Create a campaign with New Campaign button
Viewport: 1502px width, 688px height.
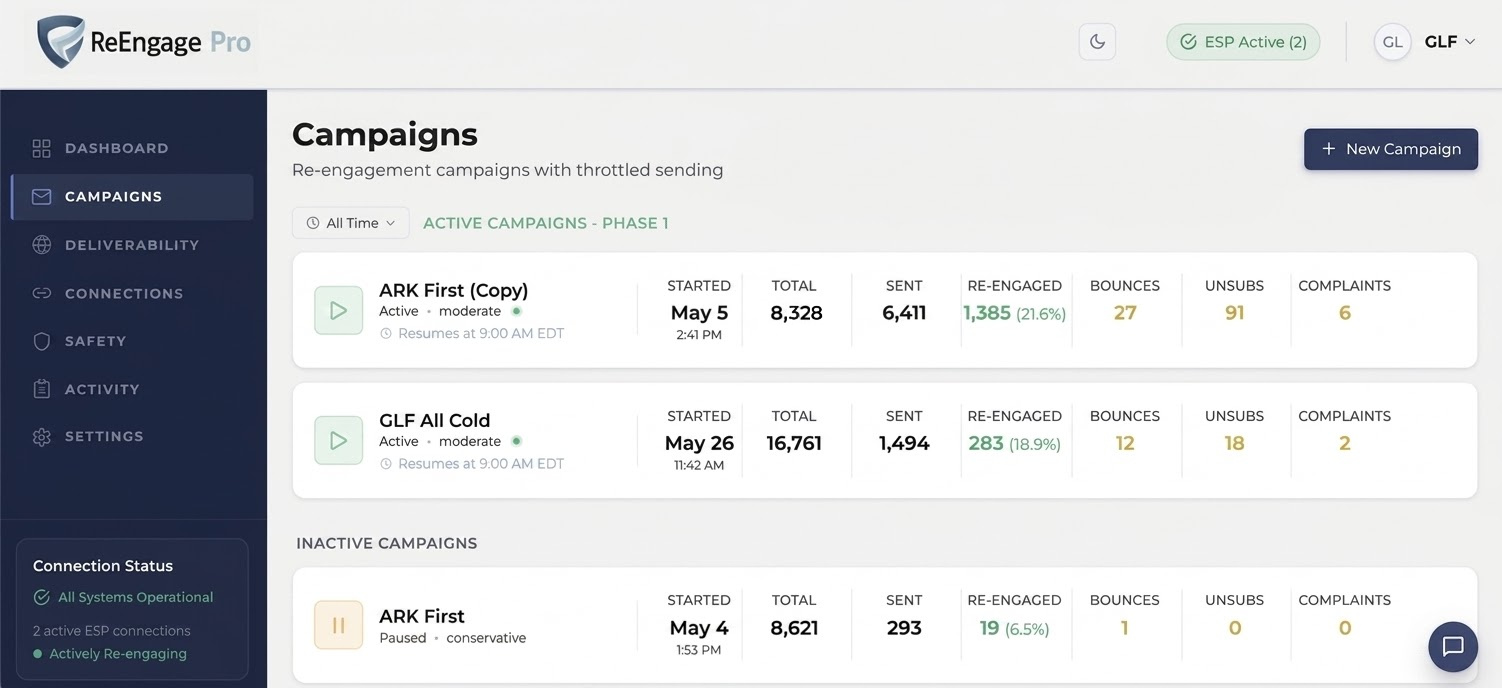(1390, 149)
